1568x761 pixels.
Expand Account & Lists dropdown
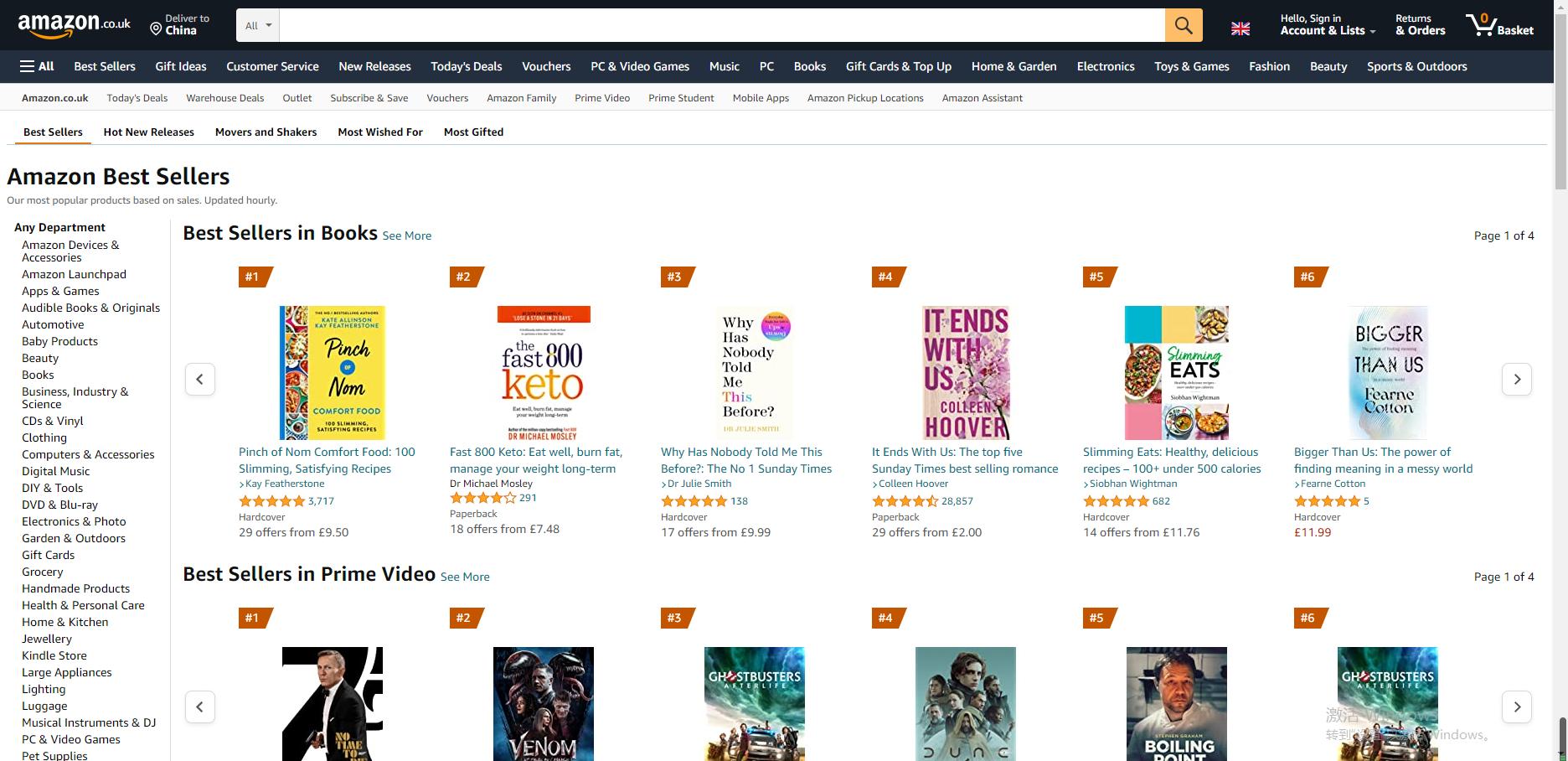[1328, 30]
